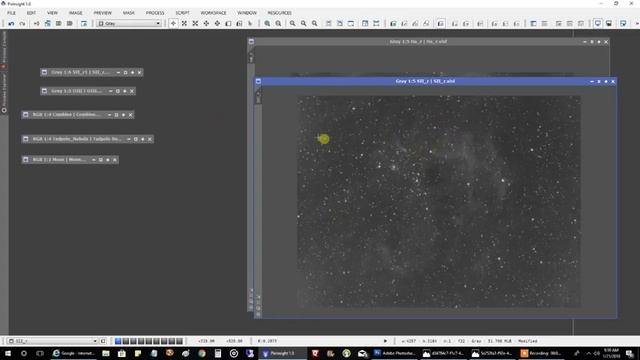Image resolution: width=640 pixels, height=360 pixels.
Task: Click the 'Modified' status bar text
Action: (x=528, y=341)
